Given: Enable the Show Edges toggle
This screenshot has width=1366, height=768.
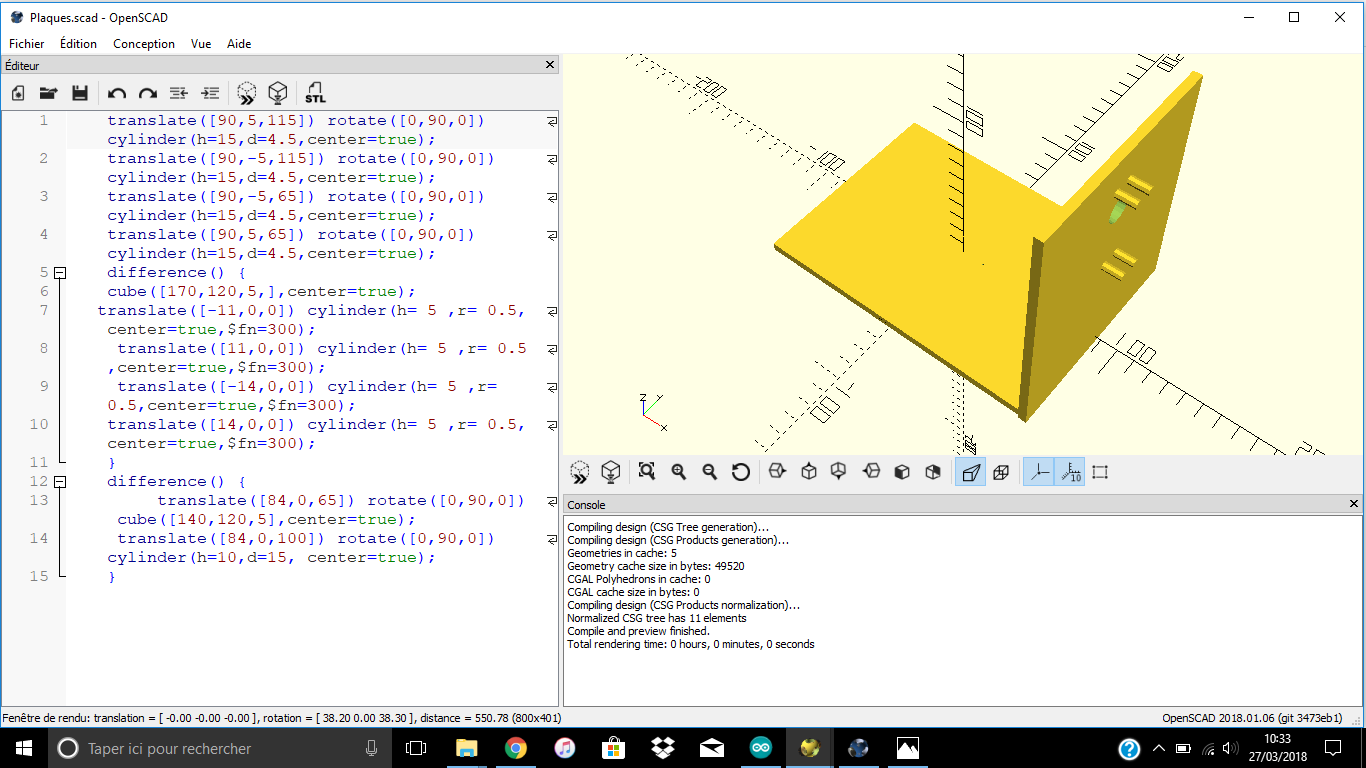Looking at the screenshot, I should [1100, 472].
